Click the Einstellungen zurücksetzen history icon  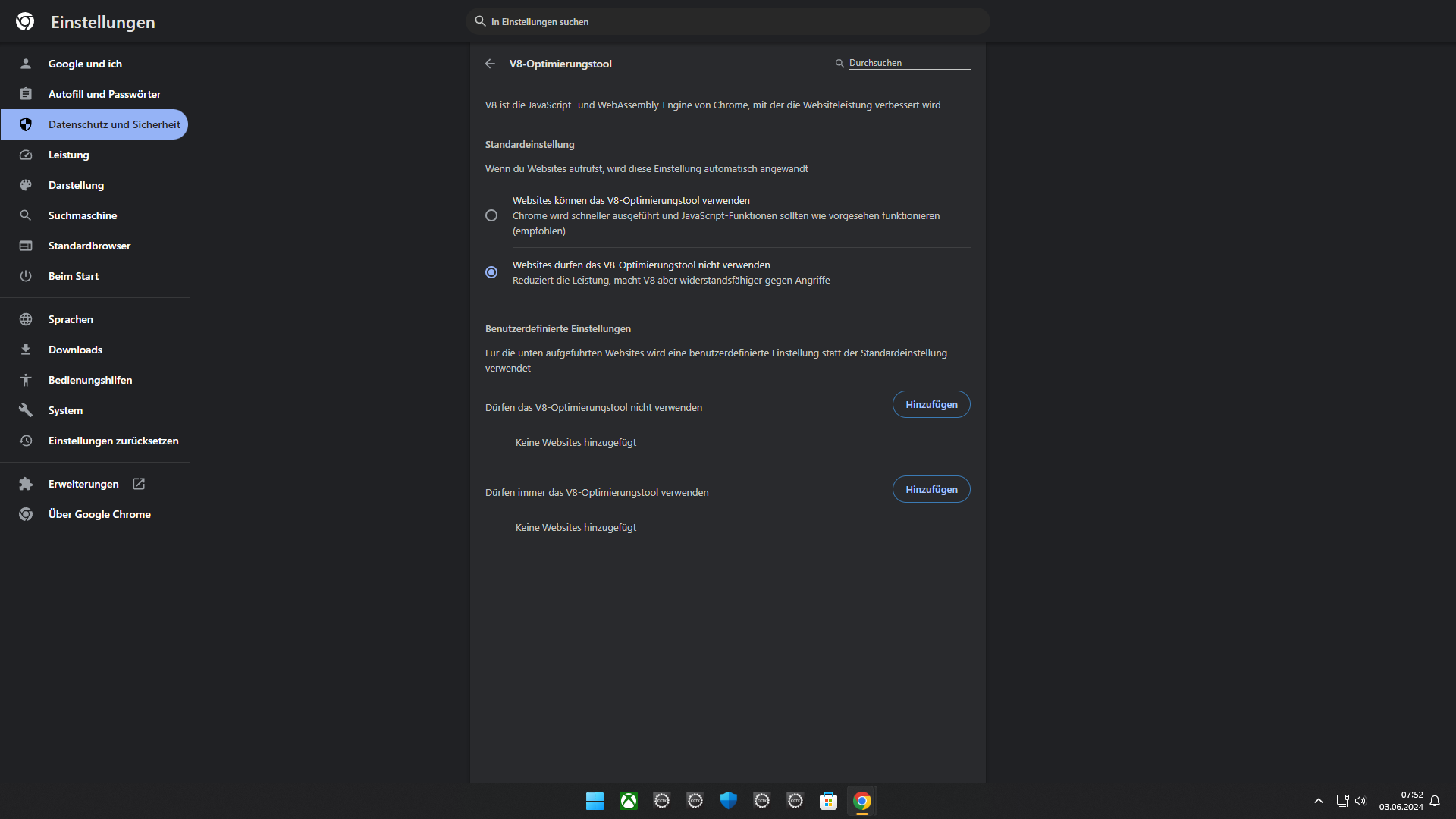pos(26,441)
